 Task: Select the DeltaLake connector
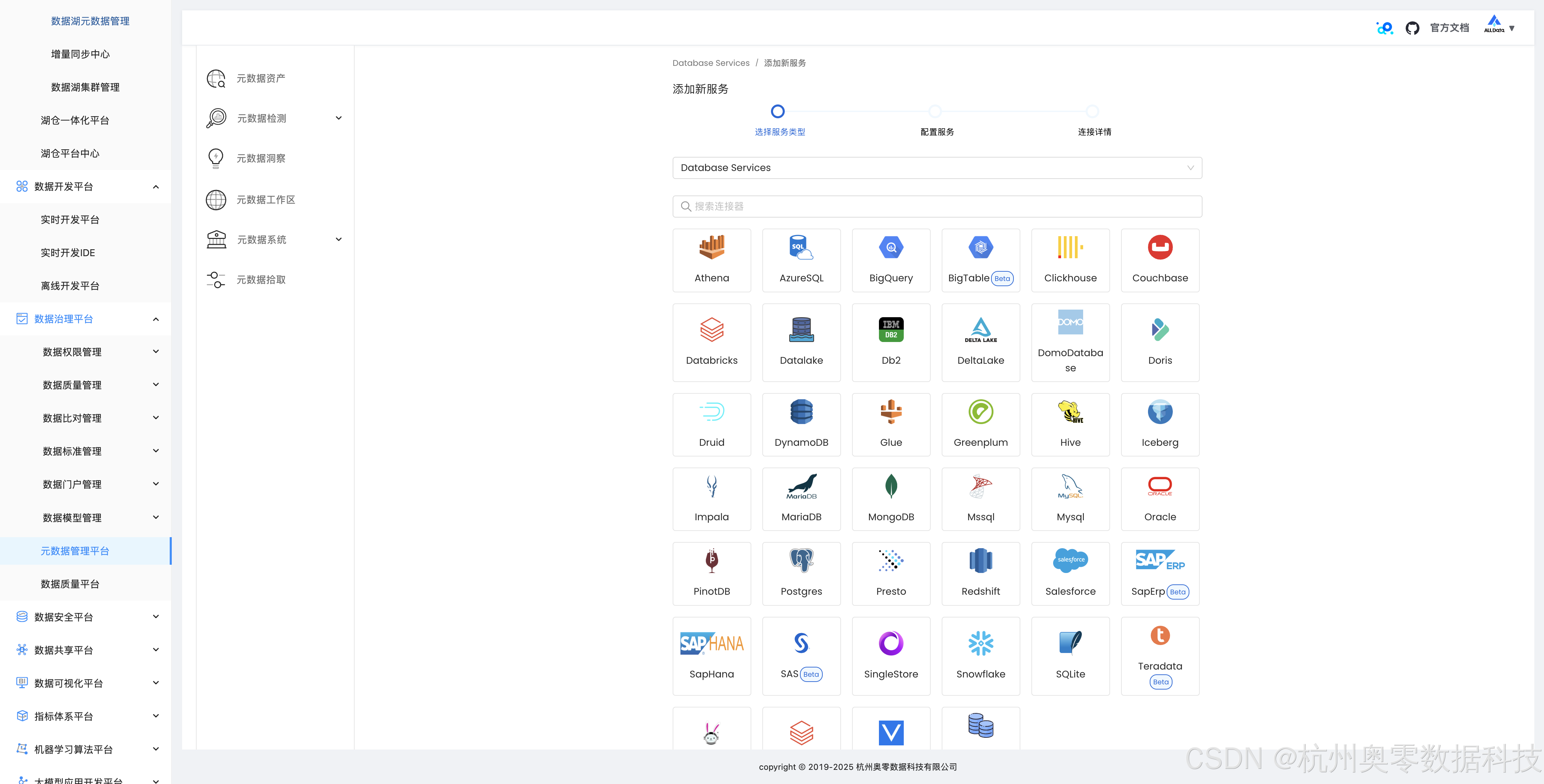point(981,343)
